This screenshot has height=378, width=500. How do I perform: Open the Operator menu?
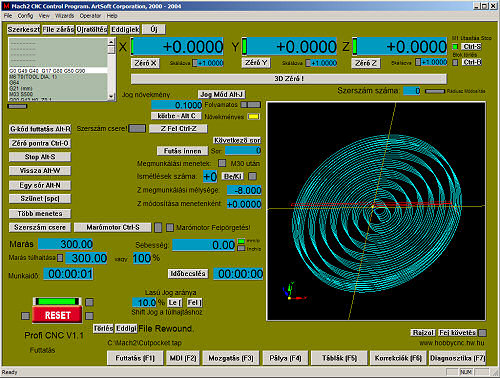(90, 16)
